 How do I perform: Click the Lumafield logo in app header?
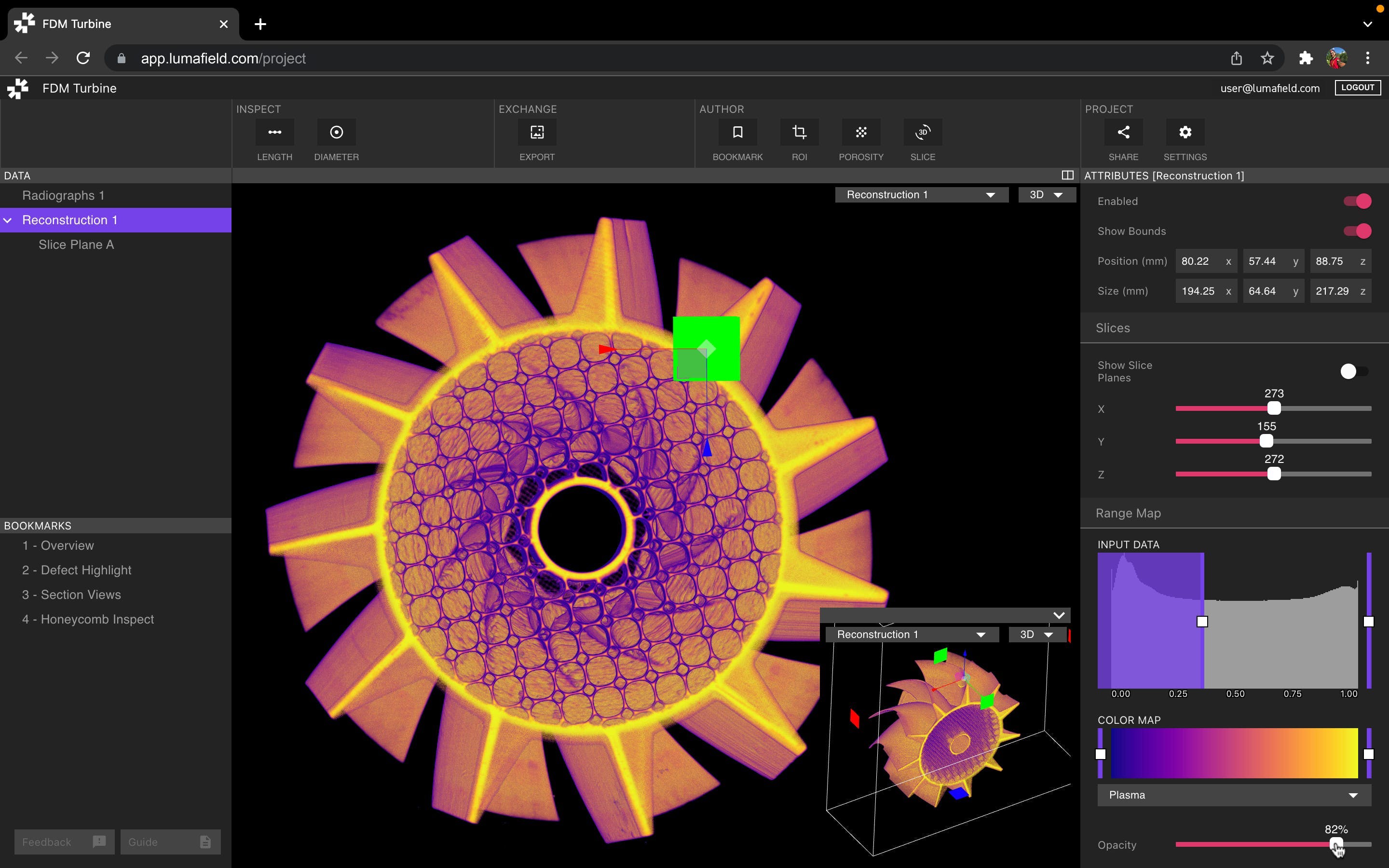point(18,88)
